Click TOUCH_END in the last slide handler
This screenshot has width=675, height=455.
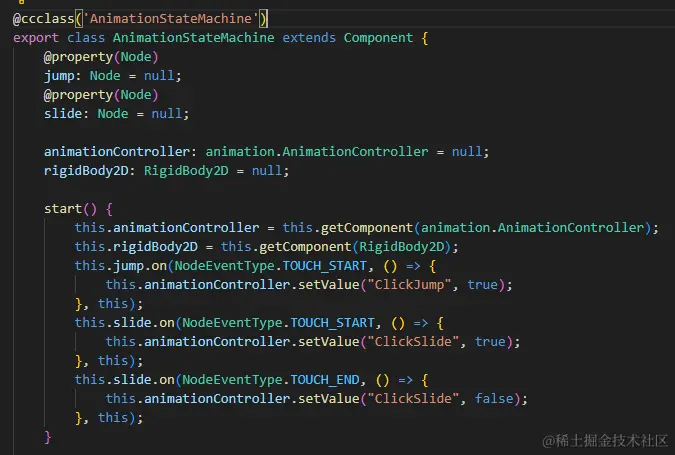pos(325,380)
